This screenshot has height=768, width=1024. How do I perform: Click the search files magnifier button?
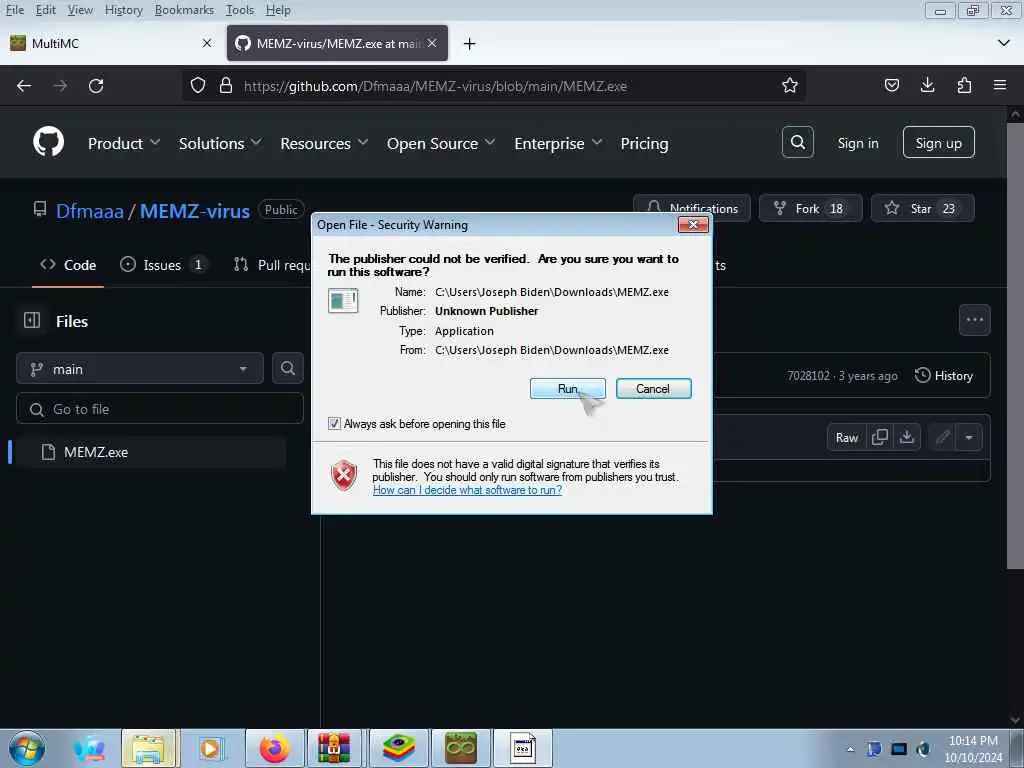tap(287, 368)
